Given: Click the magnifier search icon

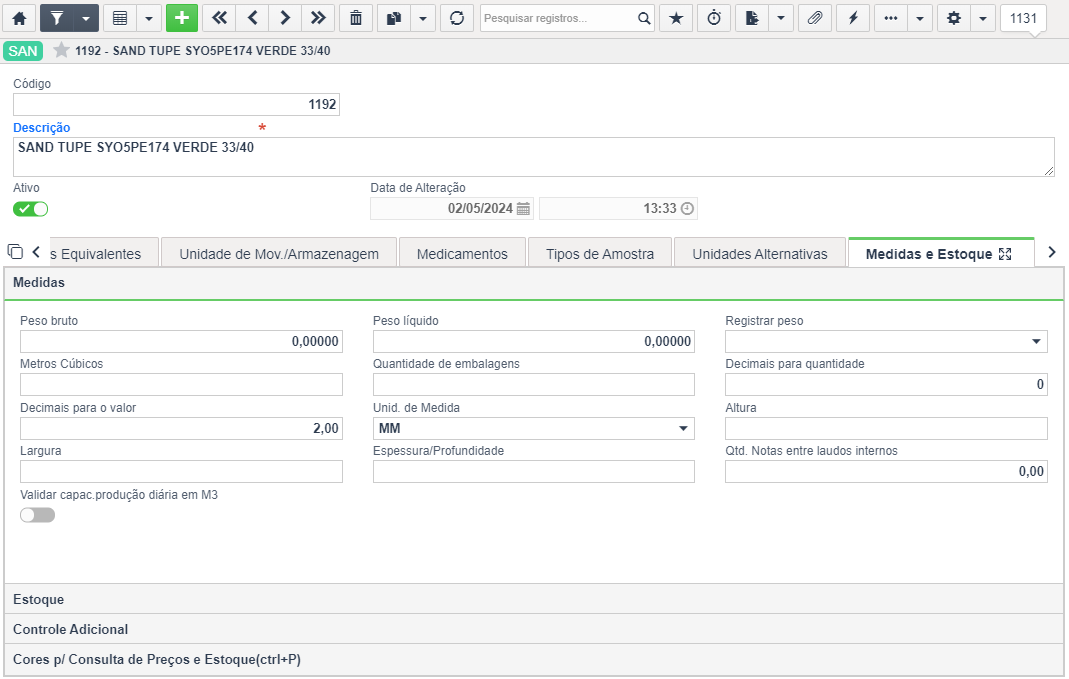Looking at the screenshot, I should pyautogui.click(x=644, y=18).
